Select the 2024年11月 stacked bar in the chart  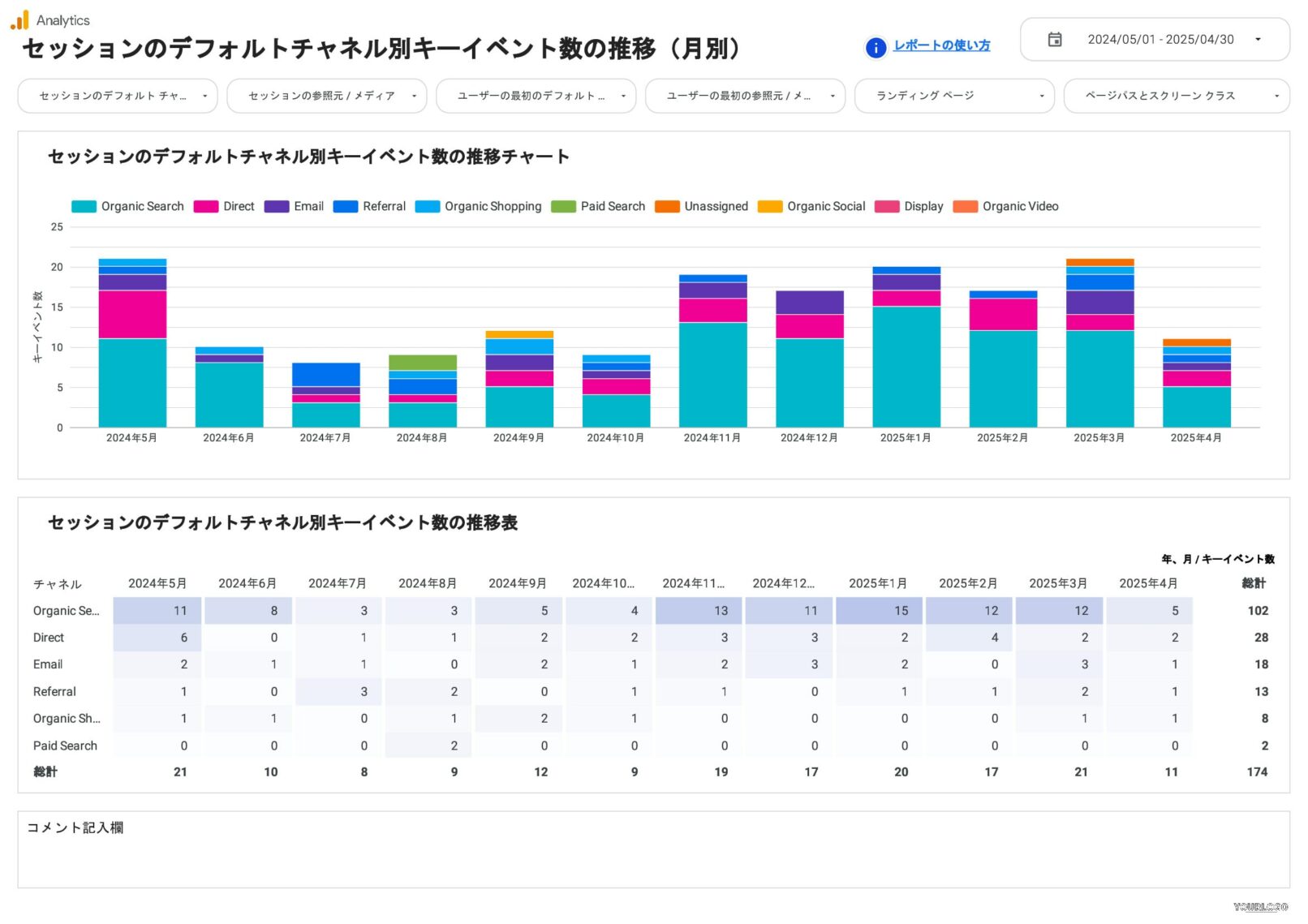tap(712, 349)
